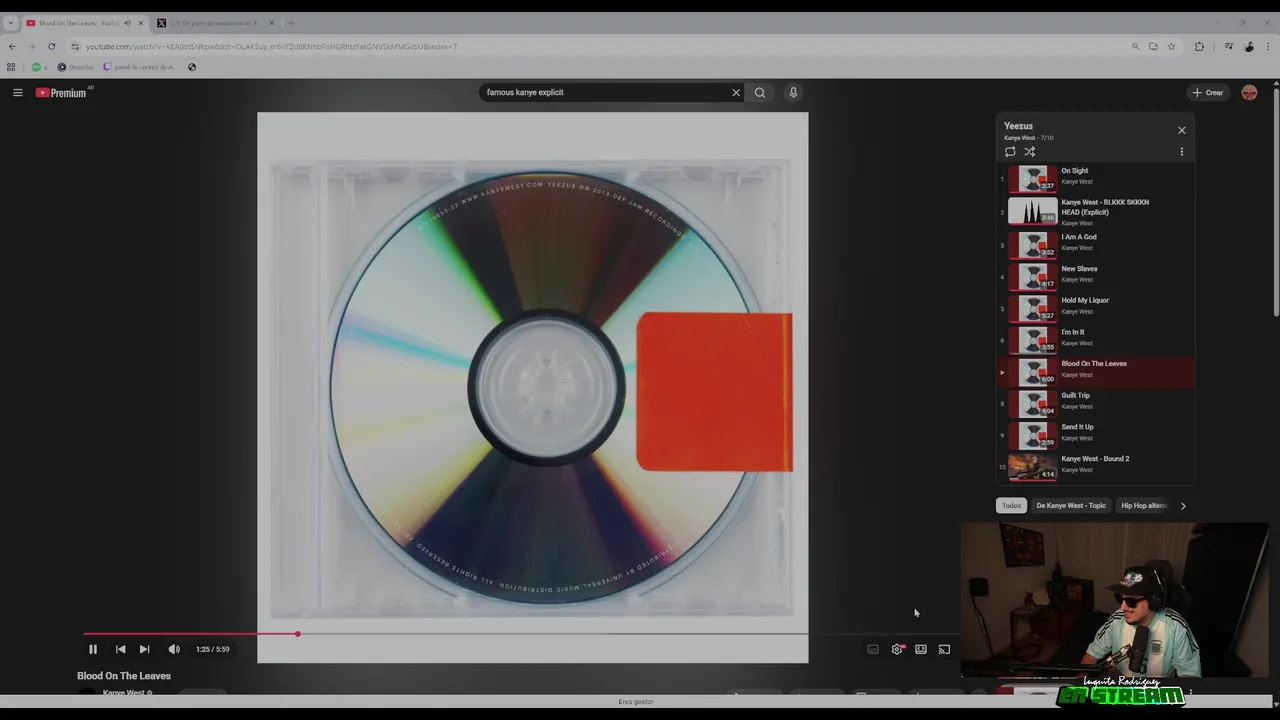Go back in browser history
The height and width of the screenshot is (720, 1280).
(x=12, y=46)
